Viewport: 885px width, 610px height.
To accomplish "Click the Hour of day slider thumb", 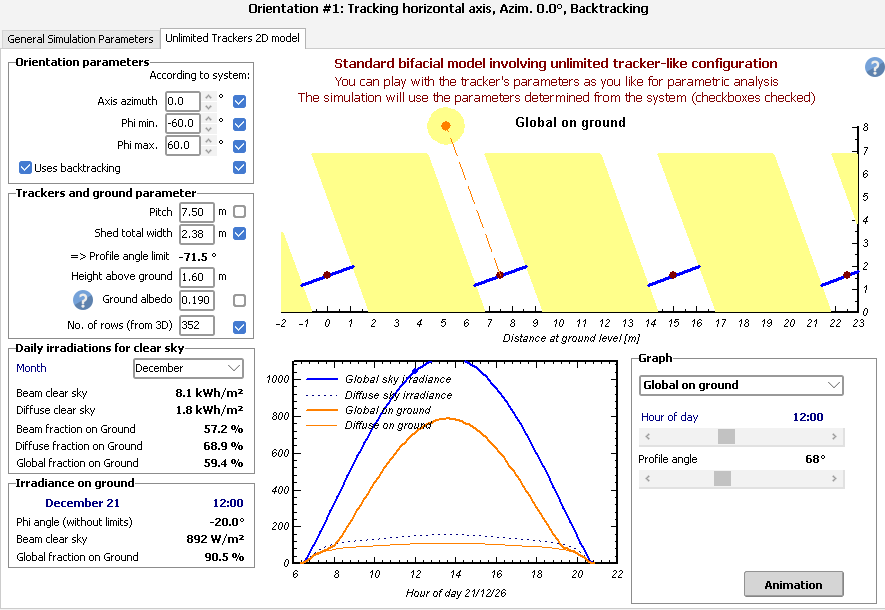I will coord(727,437).
